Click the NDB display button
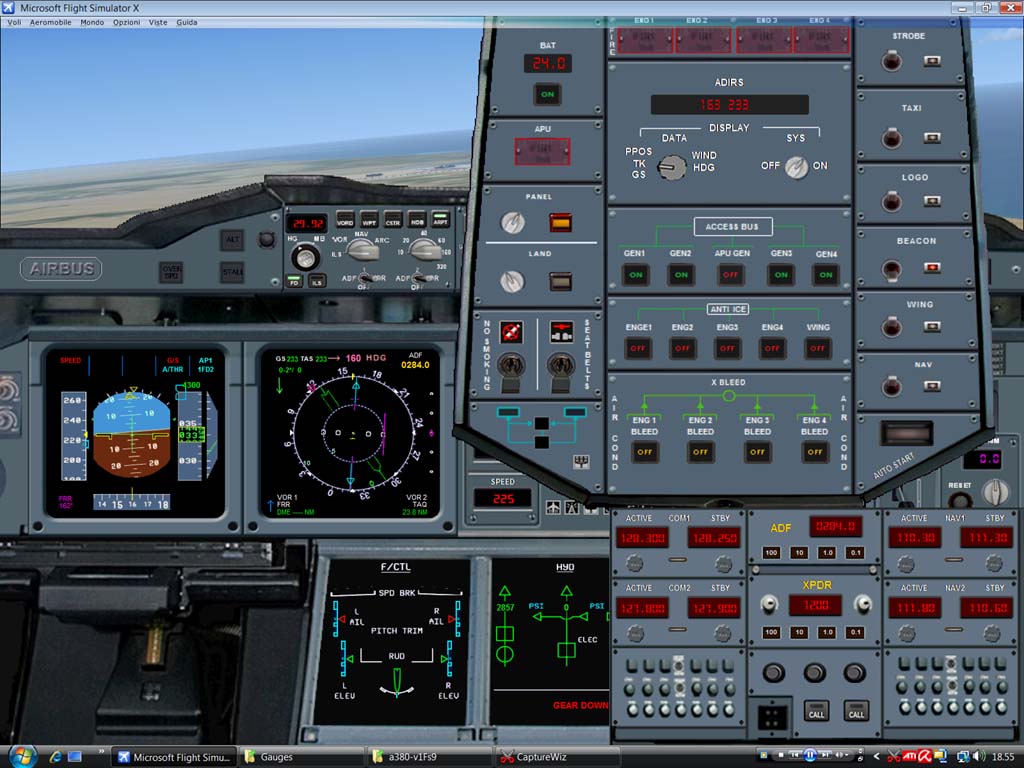The height and width of the screenshot is (768, 1024). click(x=417, y=219)
